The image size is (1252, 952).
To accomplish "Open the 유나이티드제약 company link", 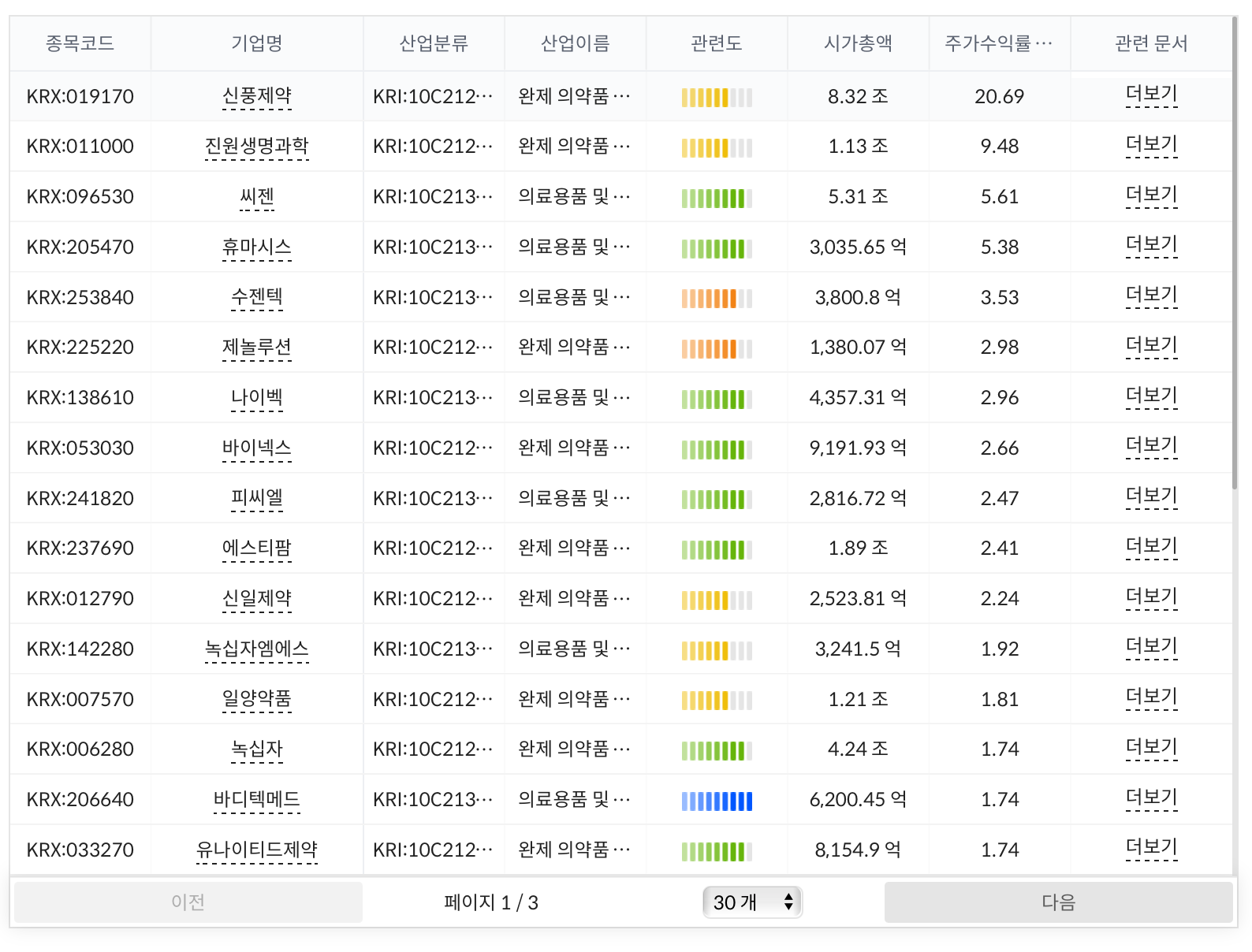I will [257, 850].
